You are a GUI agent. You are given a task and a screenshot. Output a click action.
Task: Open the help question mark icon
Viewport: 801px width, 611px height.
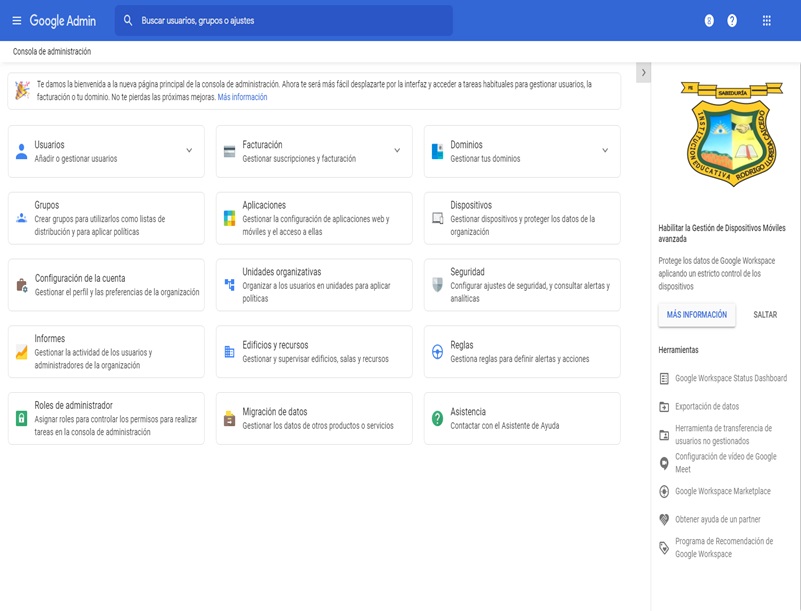(x=732, y=21)
